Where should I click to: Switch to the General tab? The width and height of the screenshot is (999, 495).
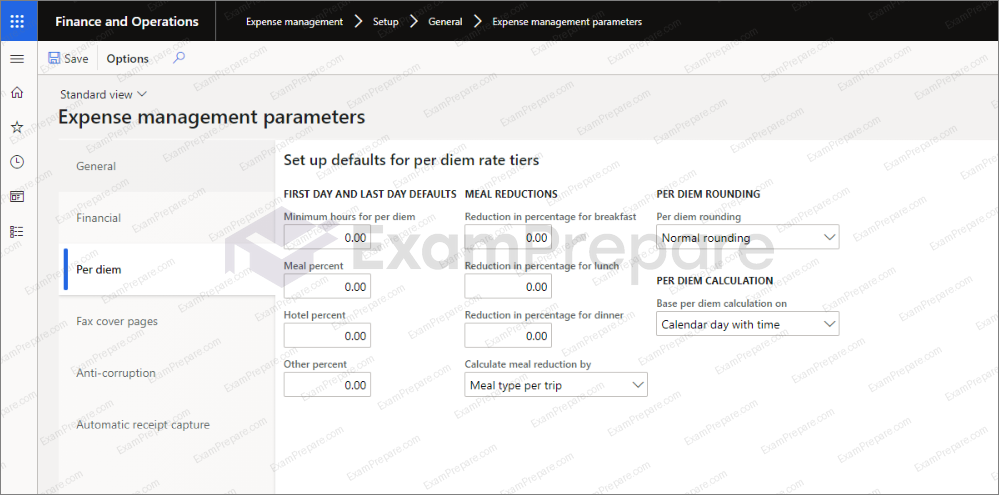(x=167, y=166)
